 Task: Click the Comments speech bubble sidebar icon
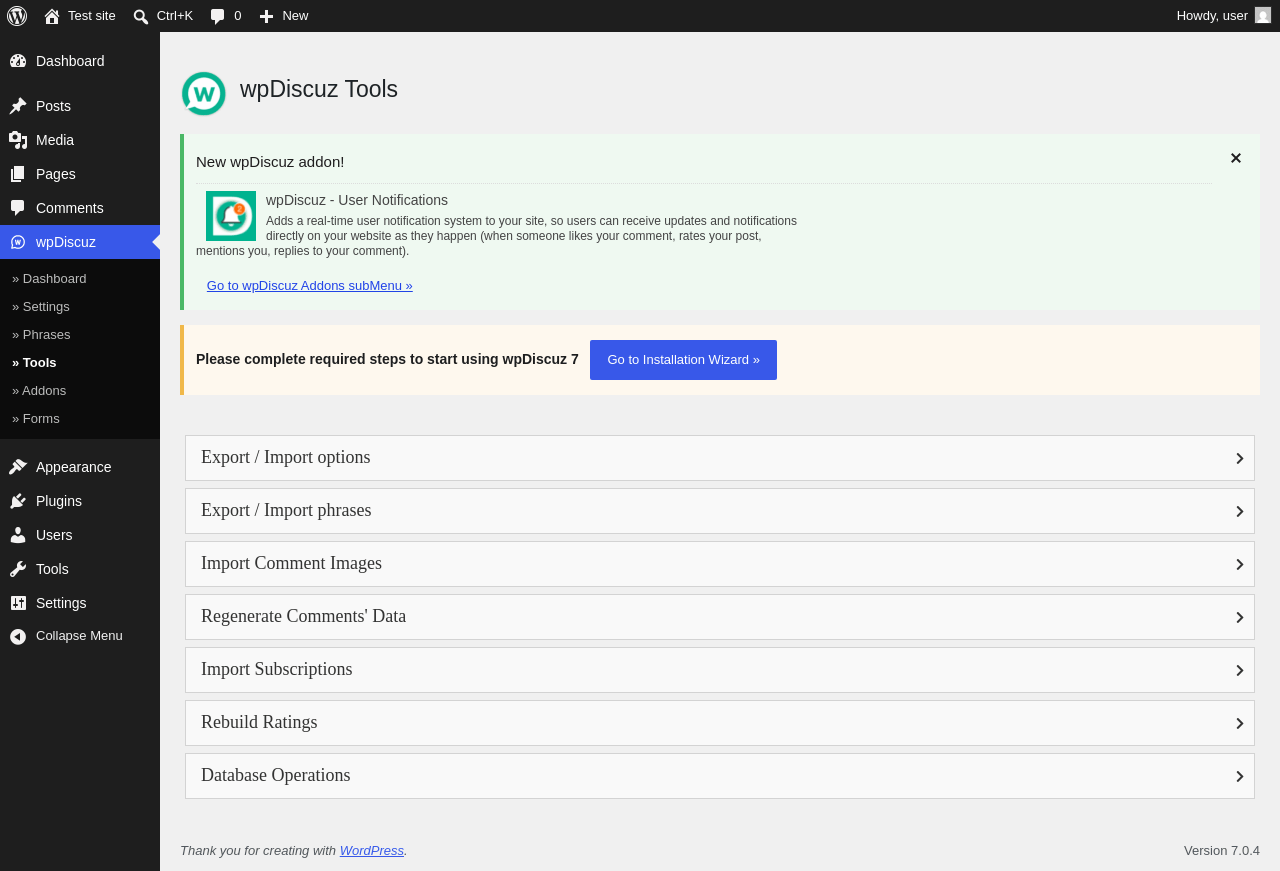pyautogui.click(x=18, y=208)
